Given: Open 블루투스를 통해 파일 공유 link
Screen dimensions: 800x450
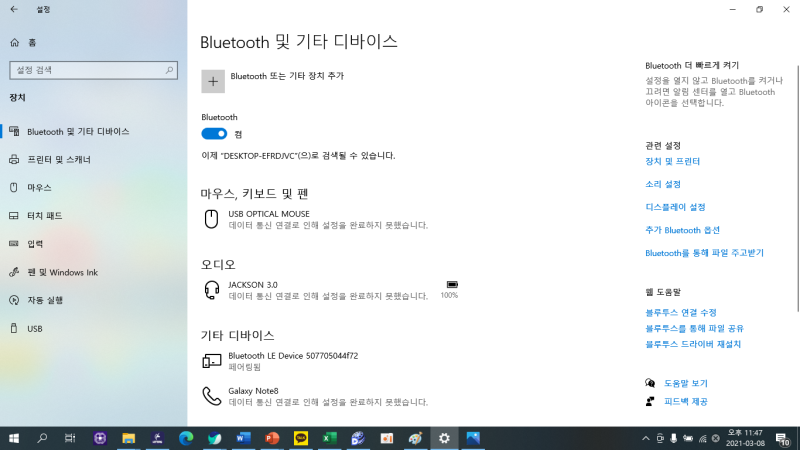Looking at the screenshot, I should (694, 329).
